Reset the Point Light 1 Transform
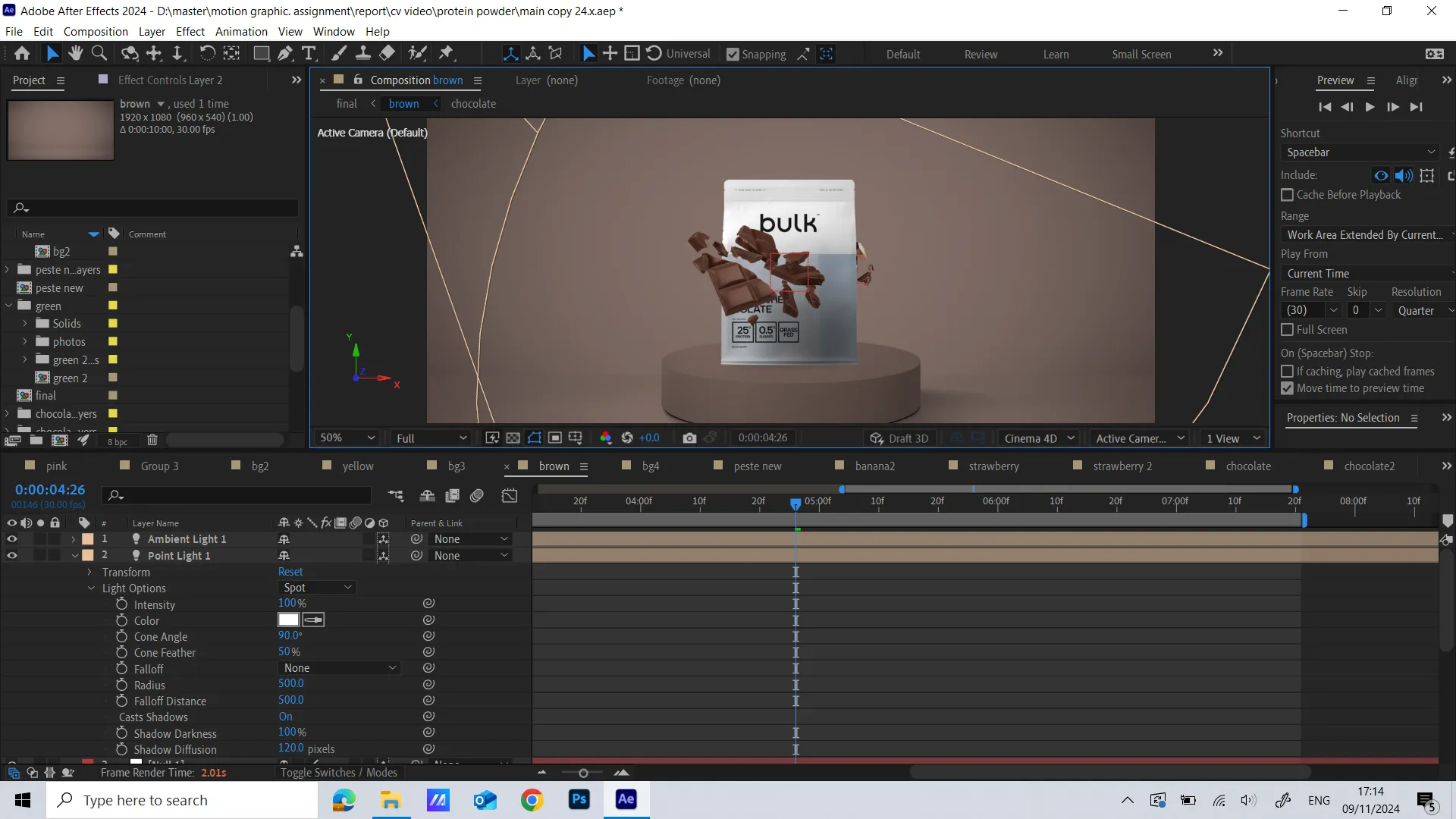 [x=290, y=572]
